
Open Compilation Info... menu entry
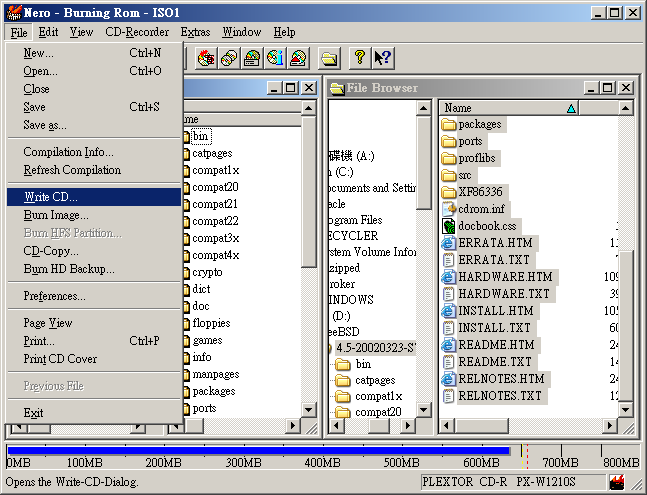click(x=68, y=152)
